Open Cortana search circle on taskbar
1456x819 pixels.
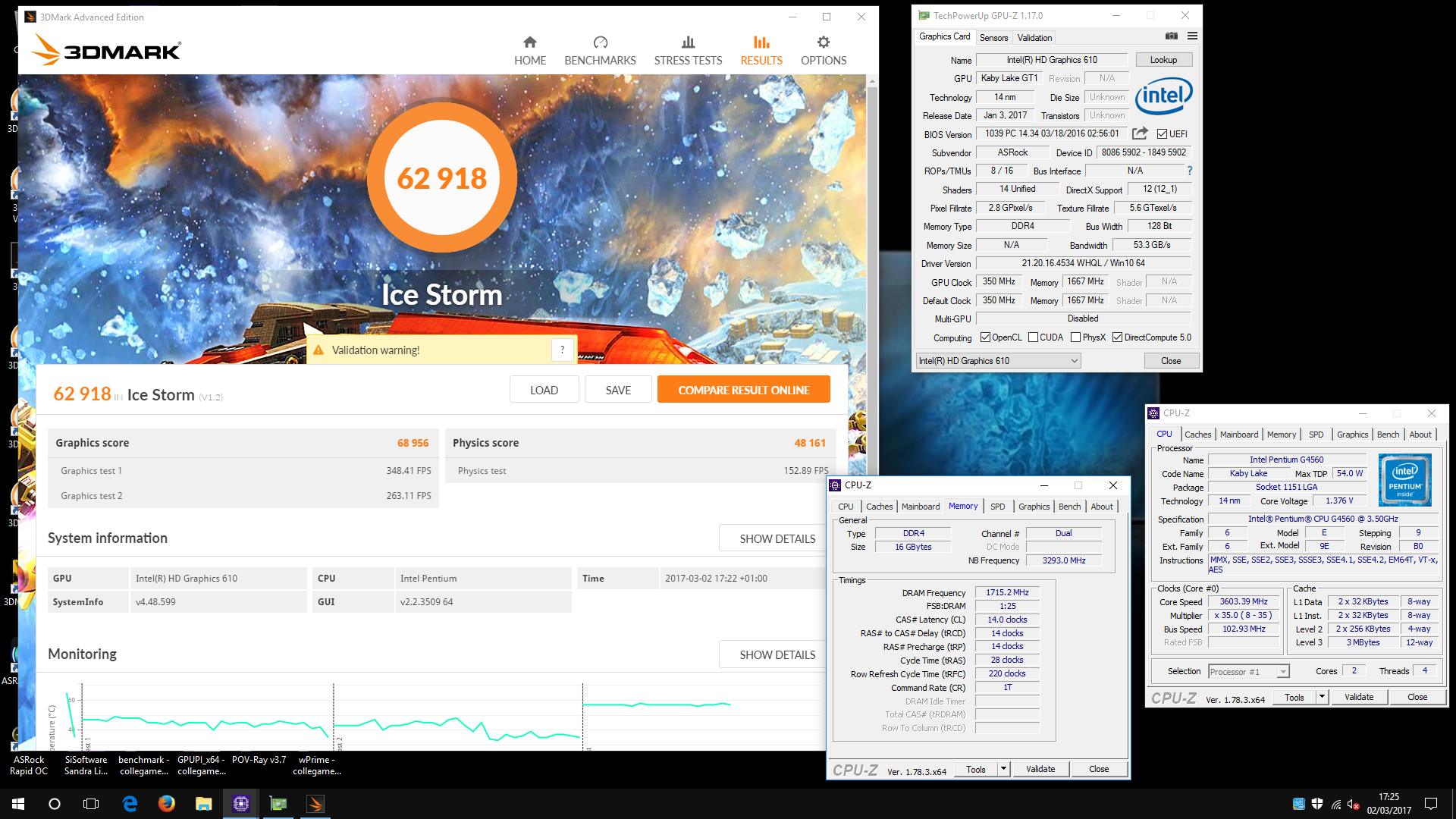55,804
